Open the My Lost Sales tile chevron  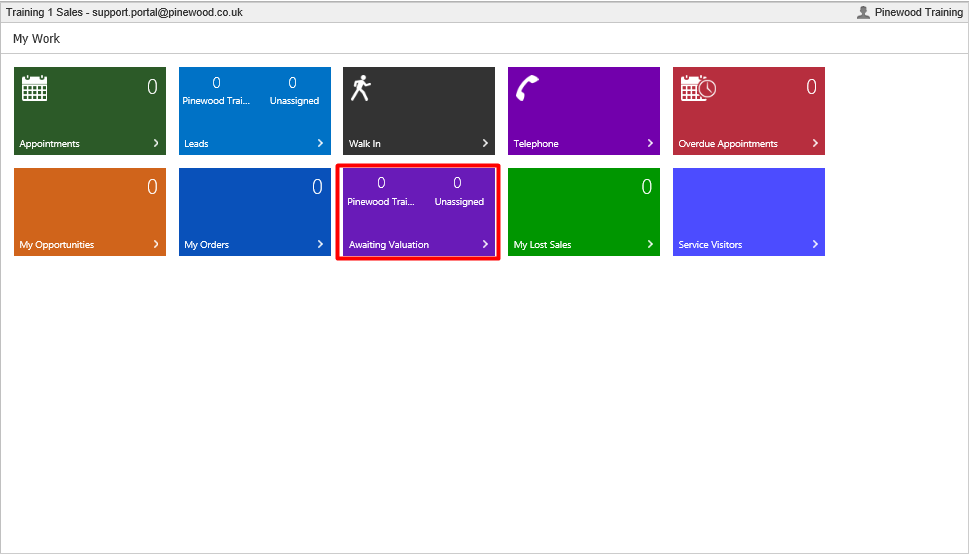650,244
